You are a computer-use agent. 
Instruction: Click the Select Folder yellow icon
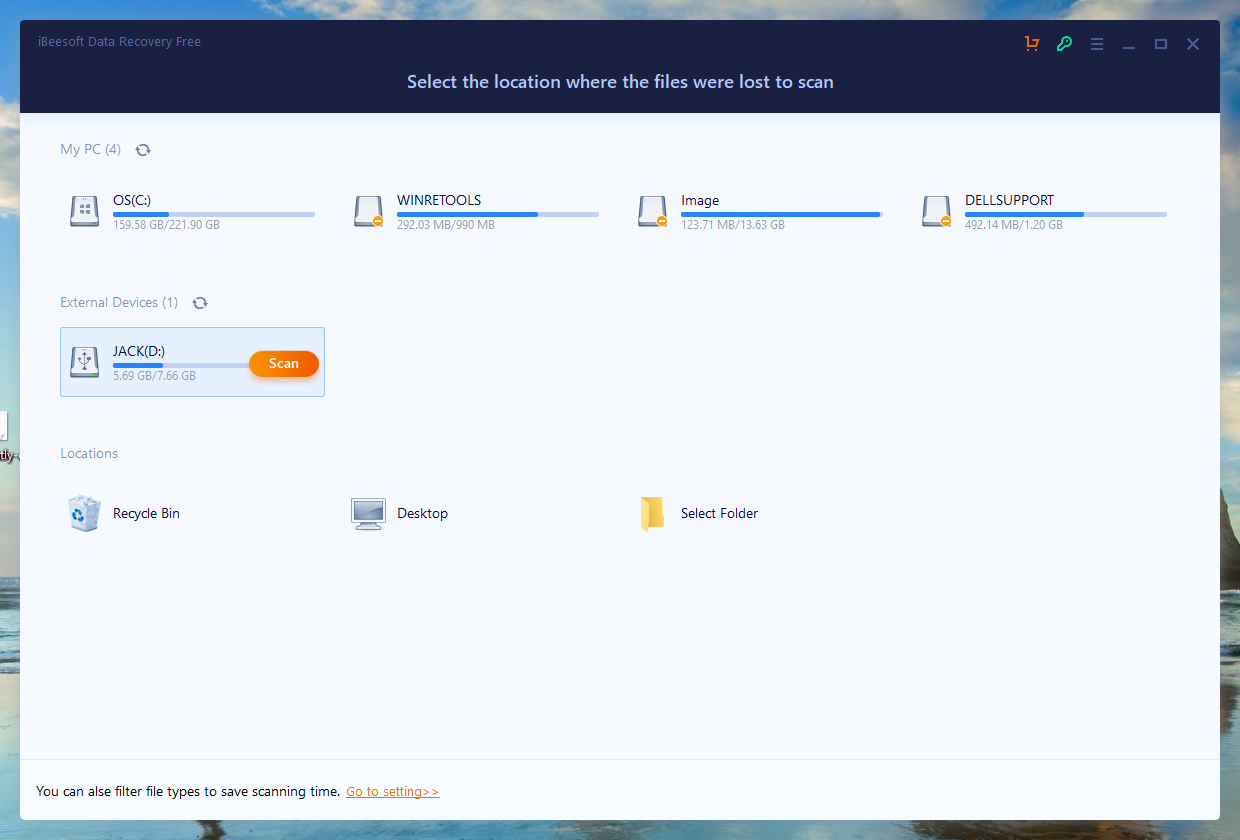(652, 513)
